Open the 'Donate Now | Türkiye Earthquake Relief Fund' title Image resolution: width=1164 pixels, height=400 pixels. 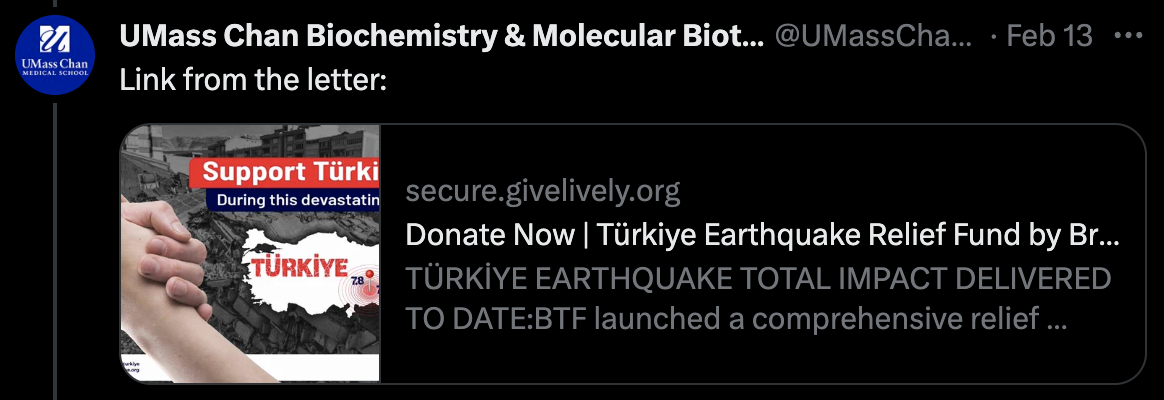pos(762,236)
